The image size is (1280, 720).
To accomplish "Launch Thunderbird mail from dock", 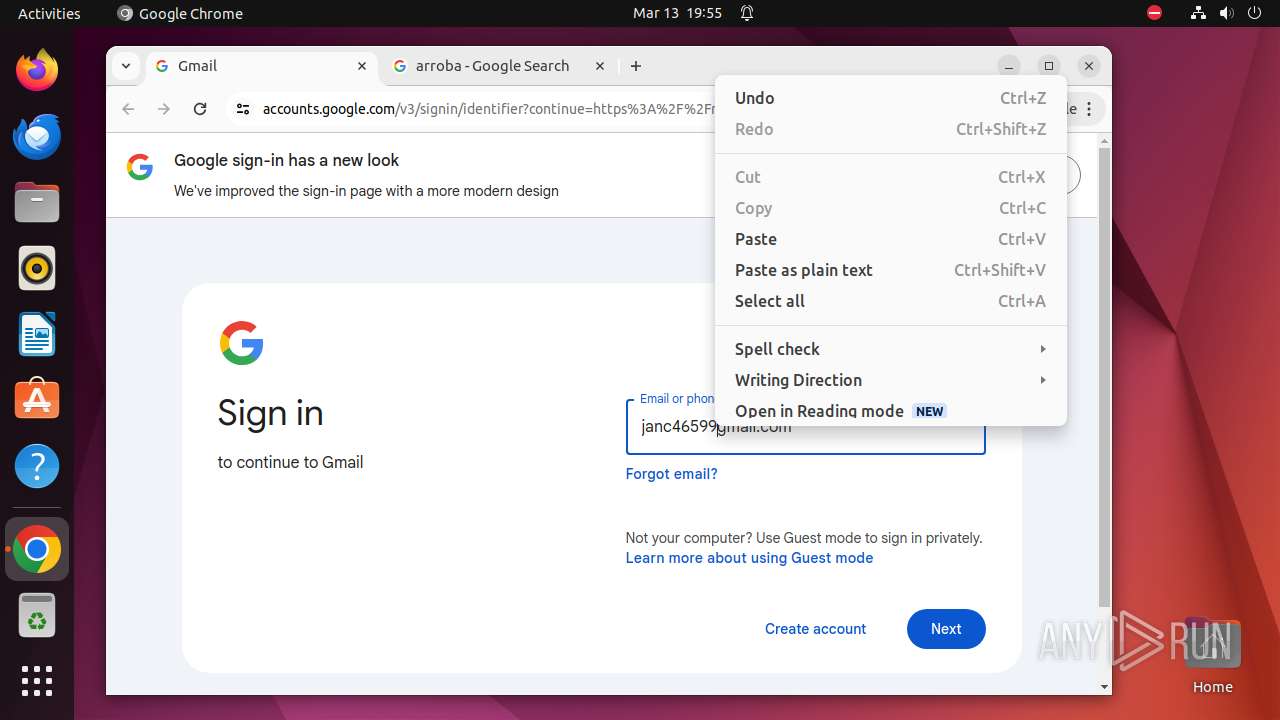I will point(37,136).
